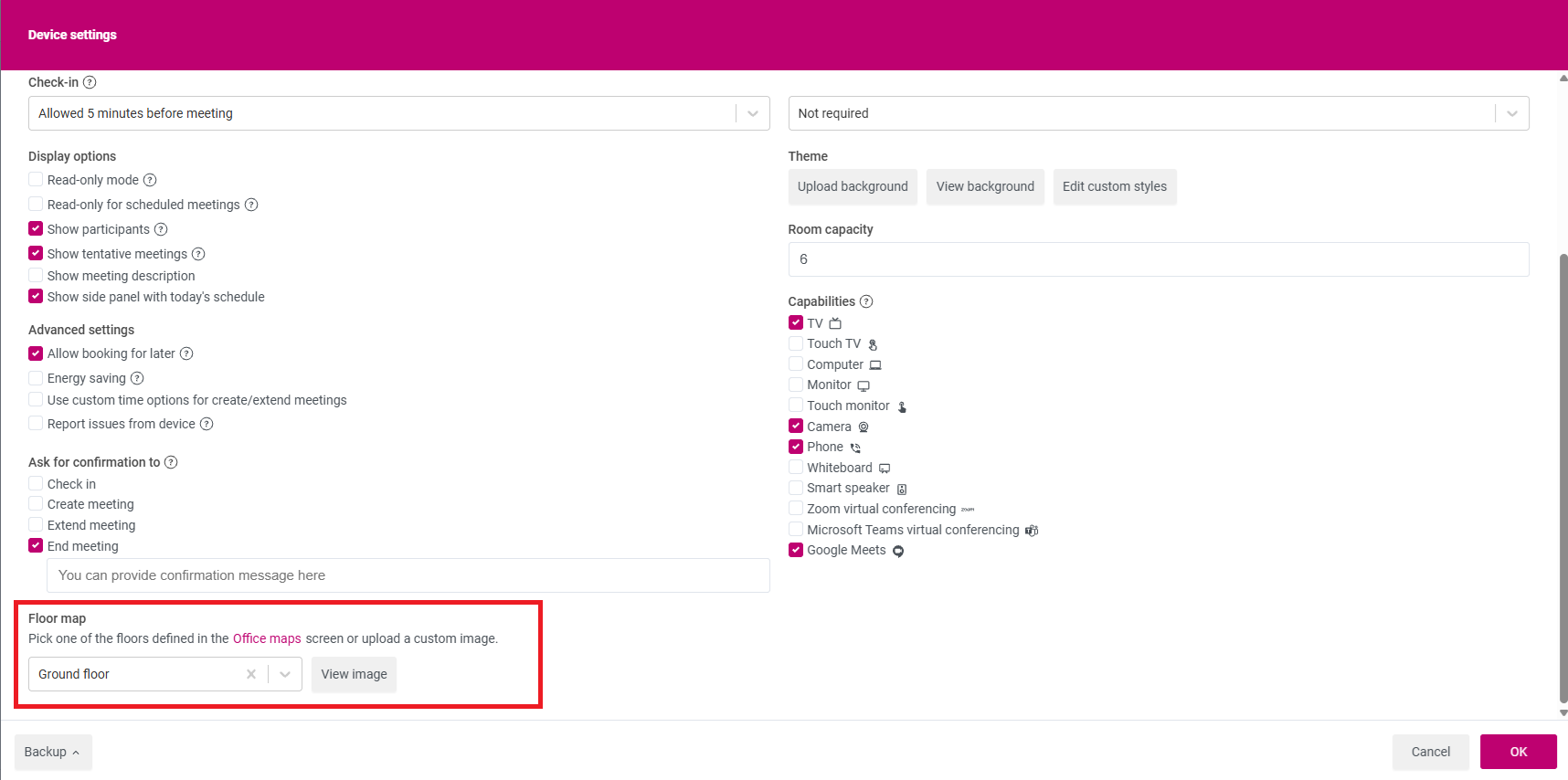1568x780 pixels.
Task: Click the Phone capability icon
Action: click(x=855, y=448)
